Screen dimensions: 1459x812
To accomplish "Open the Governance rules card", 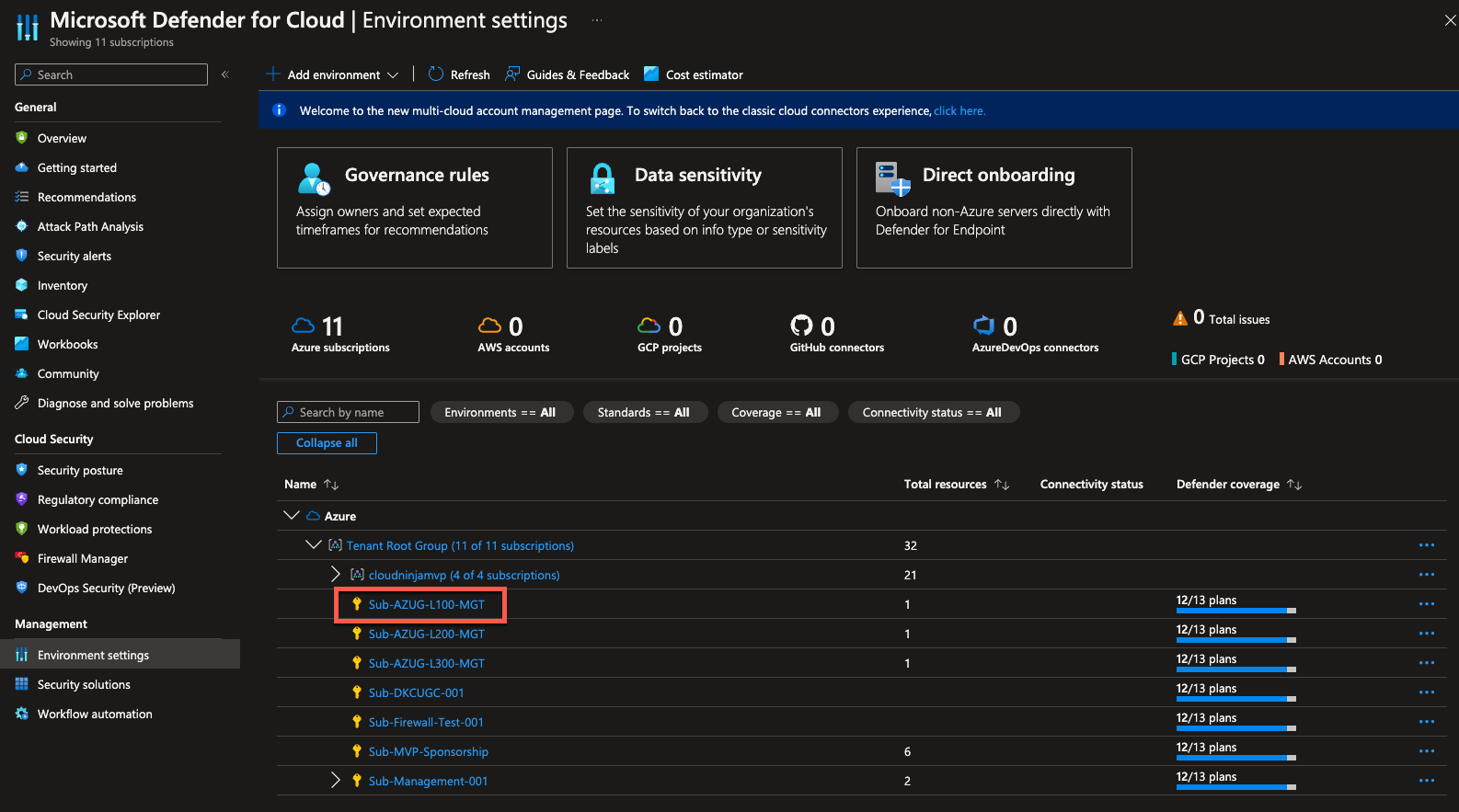I will click(415, 208).
